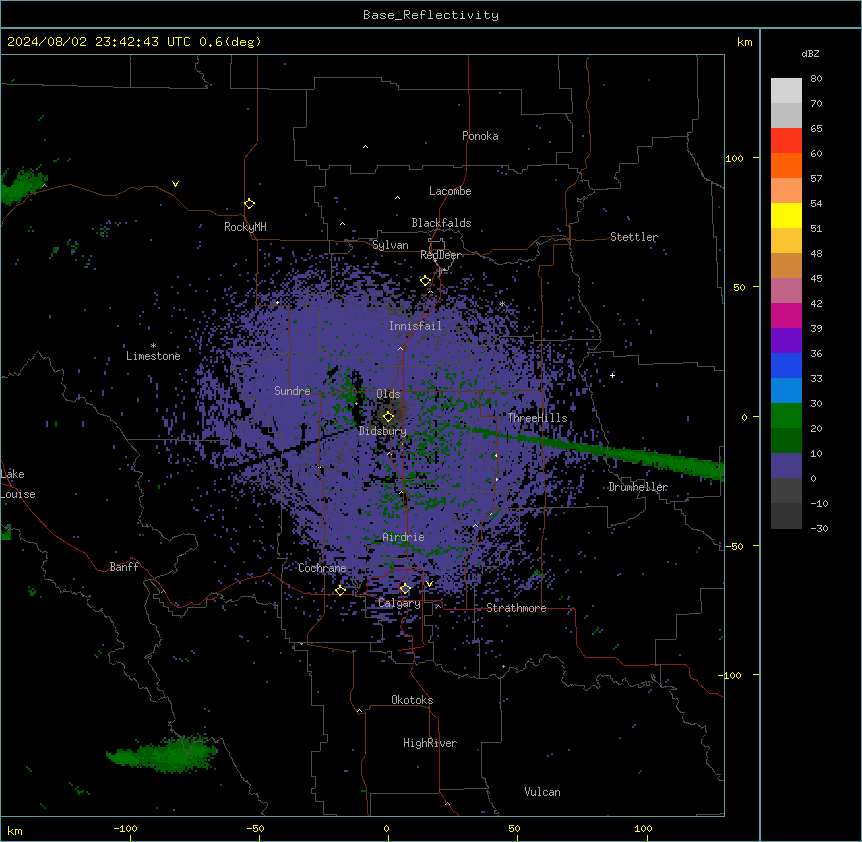Click the Calgary city label

click(x=400, y=603)
